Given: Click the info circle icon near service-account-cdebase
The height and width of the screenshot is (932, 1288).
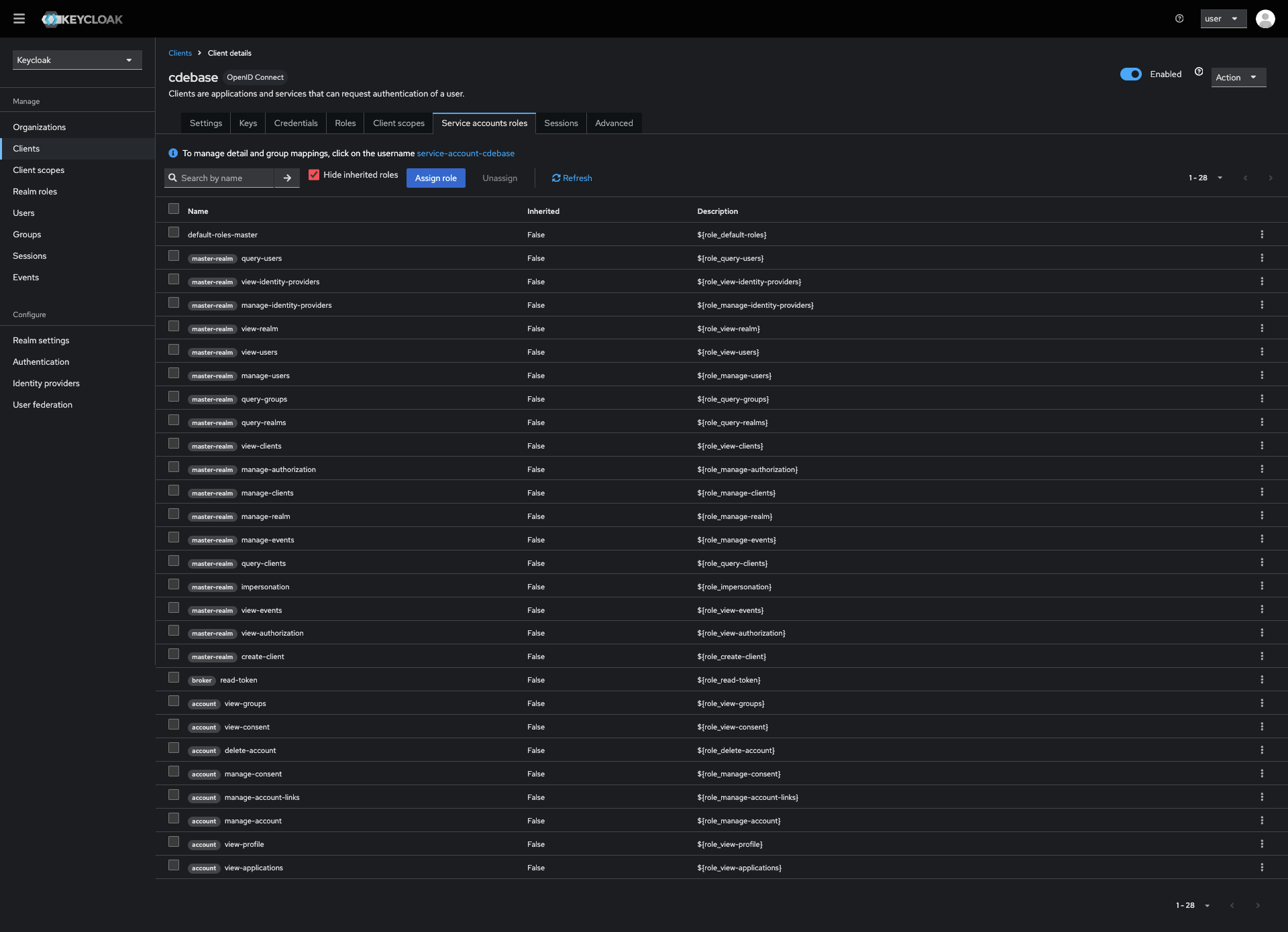Looking at the screenshot, I should coord(173,153).
